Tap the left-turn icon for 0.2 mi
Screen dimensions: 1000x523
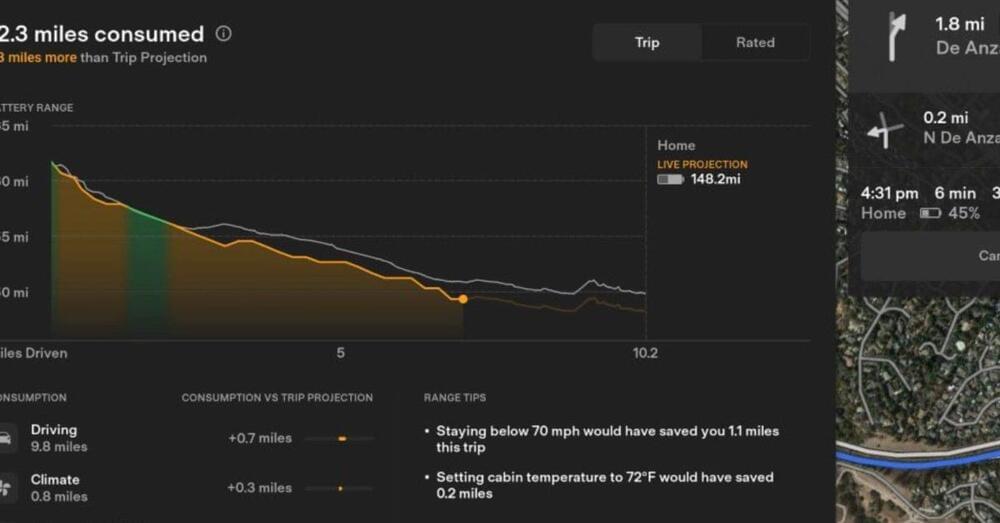click(885, 129)
